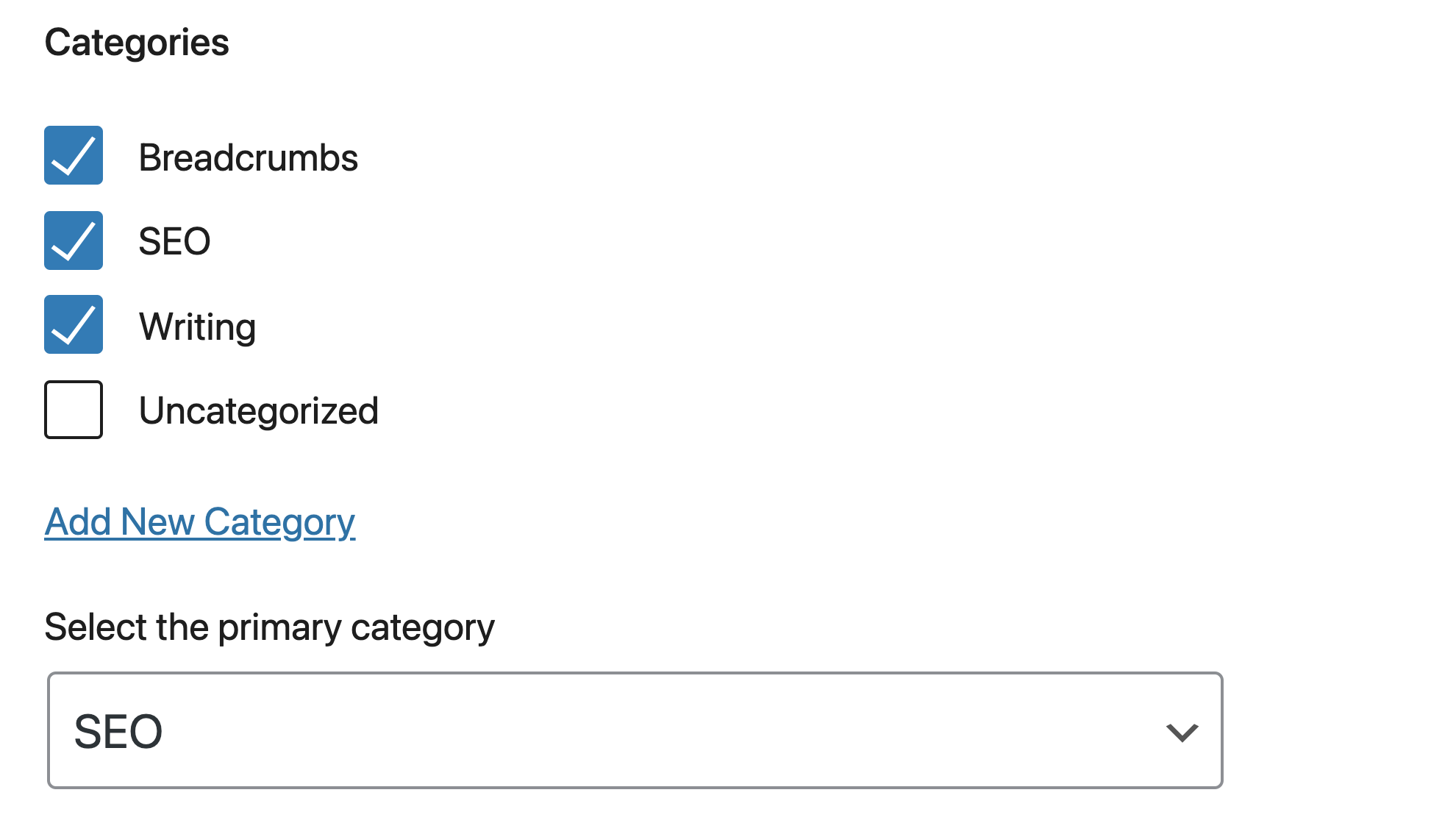Click the selected SEO value in the dropdown
Screen dimensions: 1456x837
[x=118, y=732]
